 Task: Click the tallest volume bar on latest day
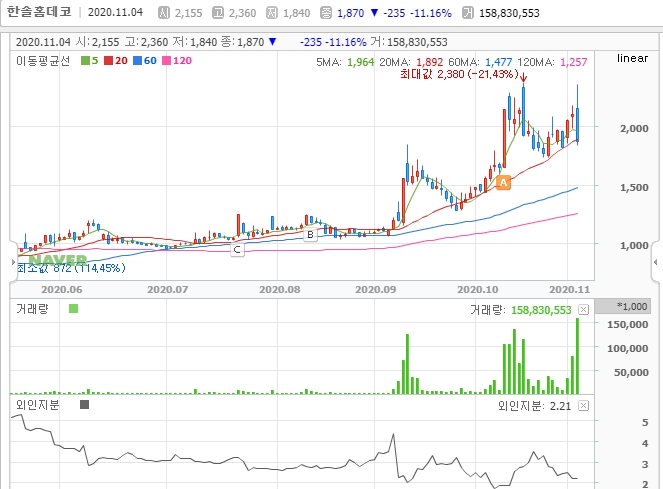tap(578, 356)
